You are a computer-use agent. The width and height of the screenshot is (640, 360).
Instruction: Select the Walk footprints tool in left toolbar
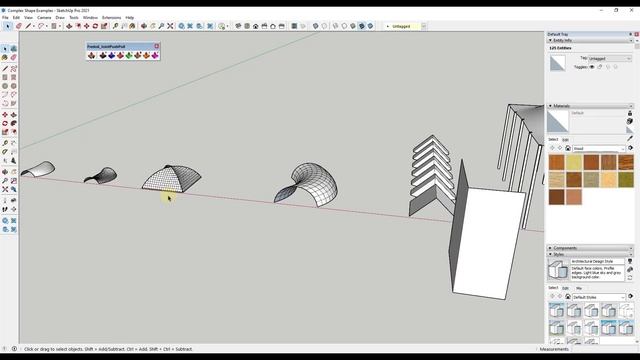[x=5, y=209]
